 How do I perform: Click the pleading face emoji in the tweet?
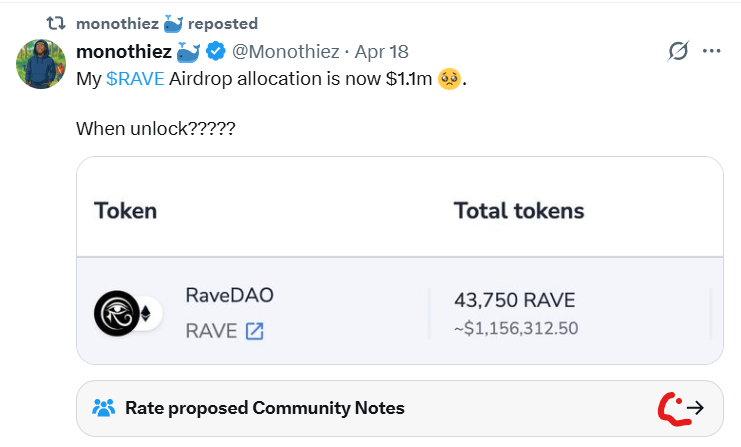(450, 79)
